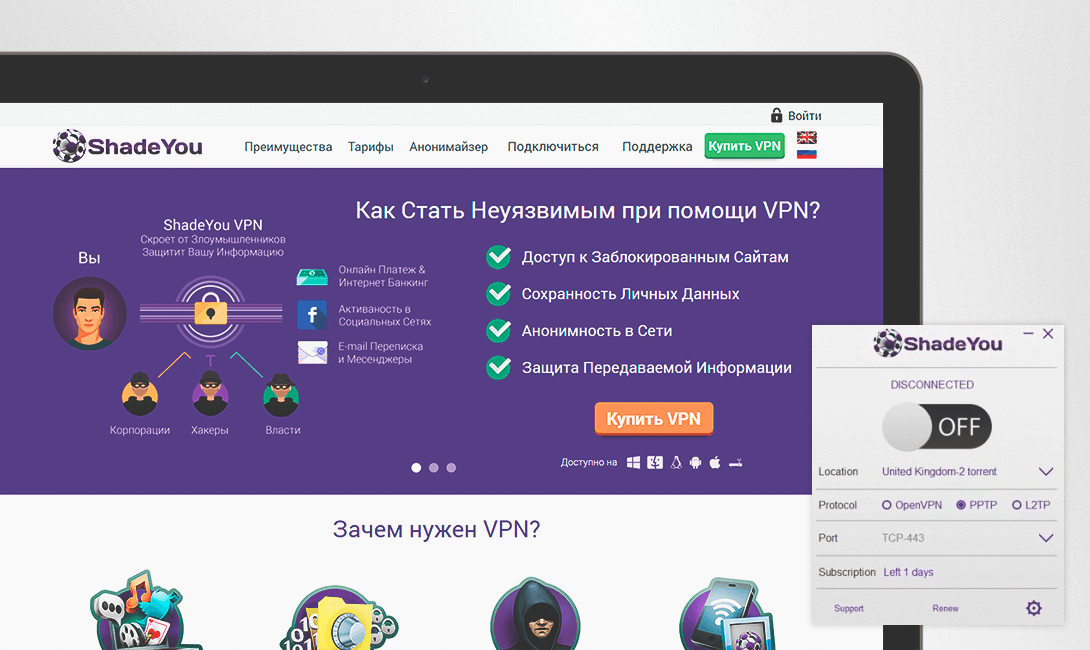The width and height of the screenshot is (1090, 650).
Task: Click the Linux penguin platform icon
Action: pos(676,462)
